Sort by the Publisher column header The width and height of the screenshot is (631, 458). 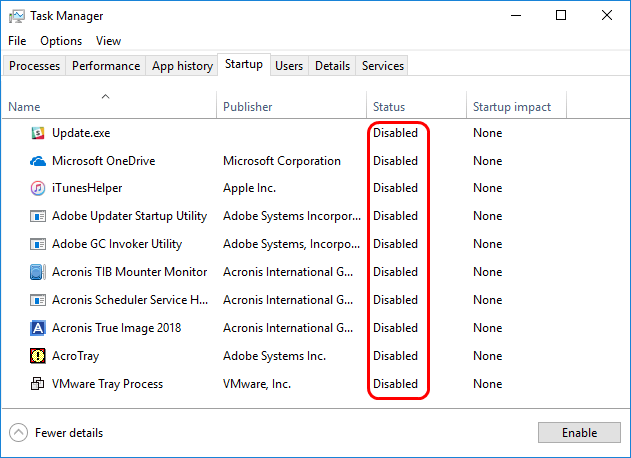pos(292,105)
